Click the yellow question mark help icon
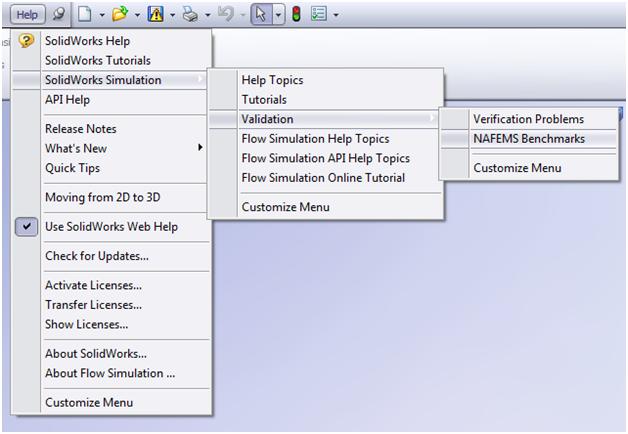 pyautogui.click(x=27, y=41)
